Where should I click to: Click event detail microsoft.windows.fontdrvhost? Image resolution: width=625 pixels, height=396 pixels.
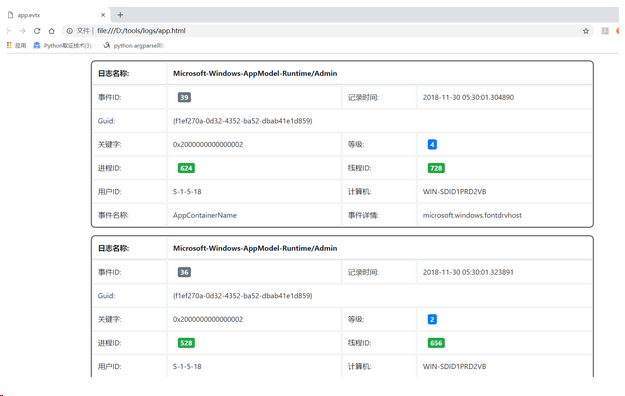click(x=472, y=215)
